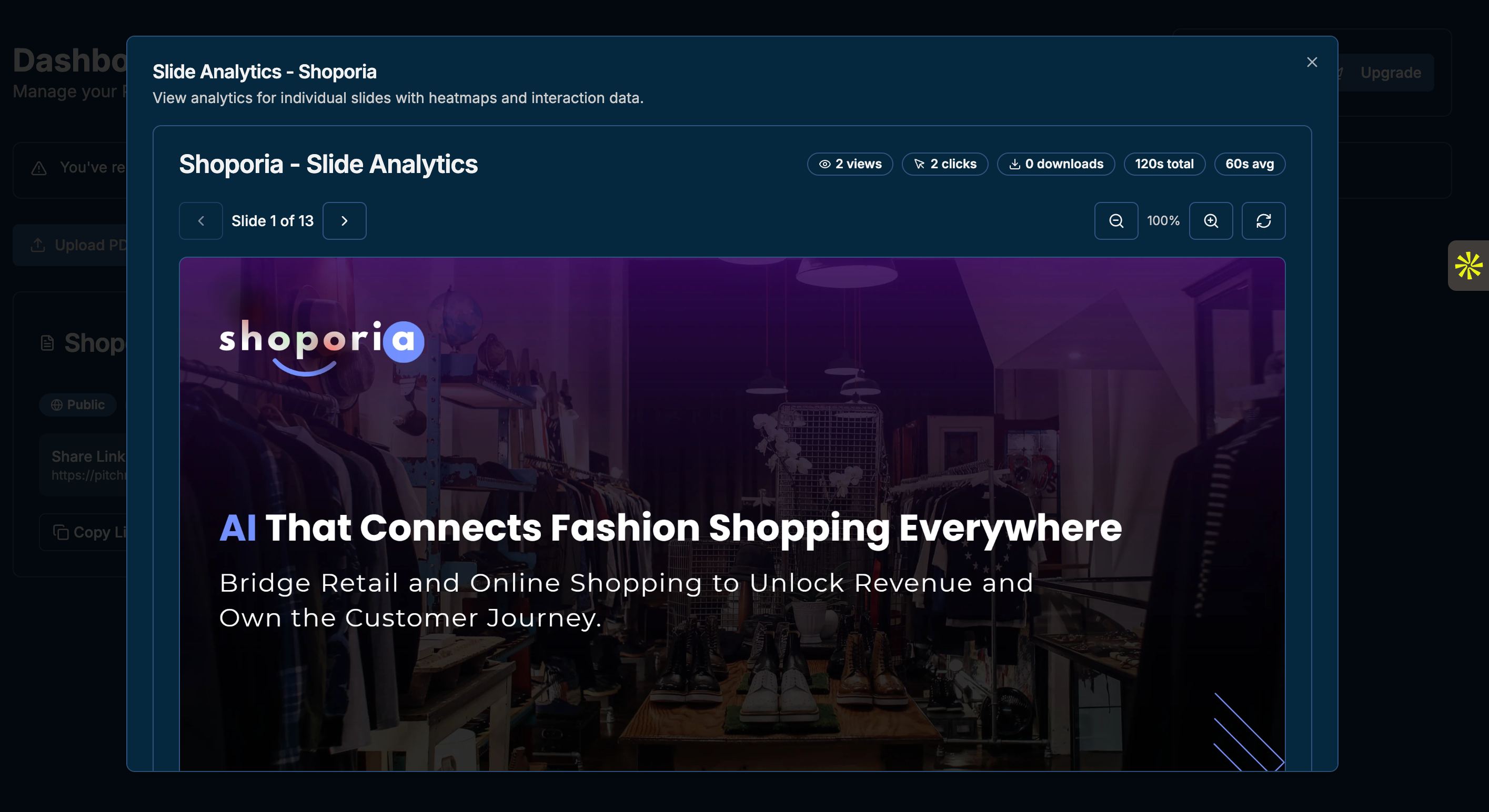1489x812 pixels.
Task: Click the 60s avg badge
Action: coord(1249,164)
